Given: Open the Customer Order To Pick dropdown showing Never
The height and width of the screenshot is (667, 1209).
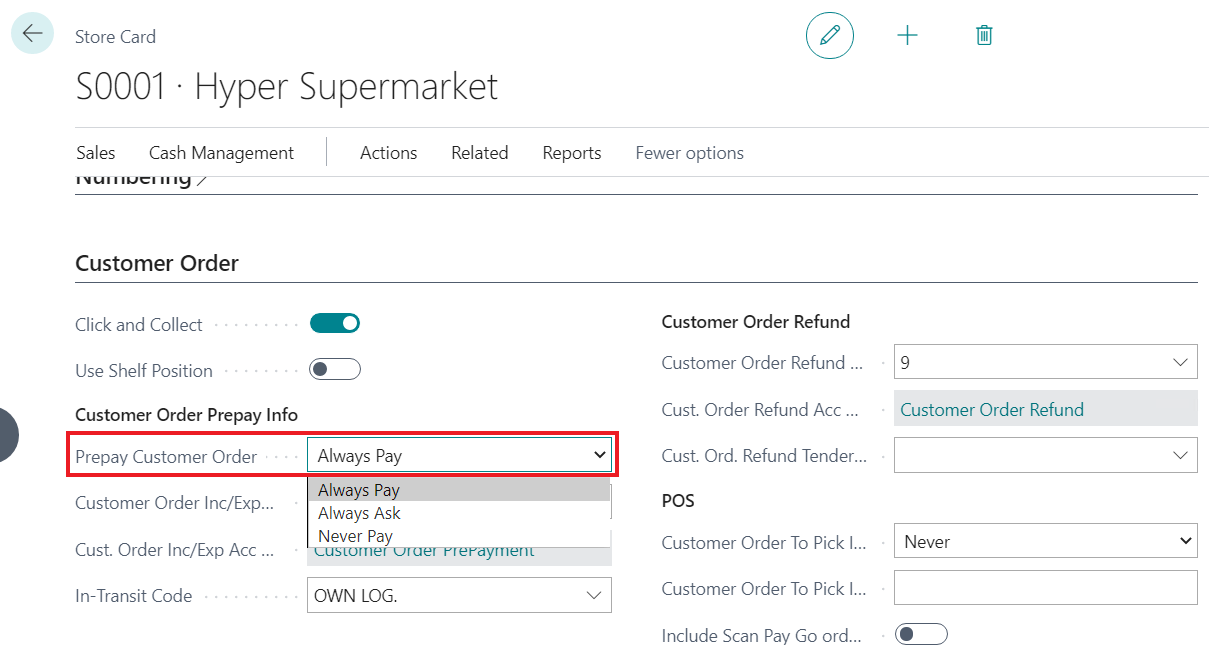Looking at the screenshot, I should 1045,542.
